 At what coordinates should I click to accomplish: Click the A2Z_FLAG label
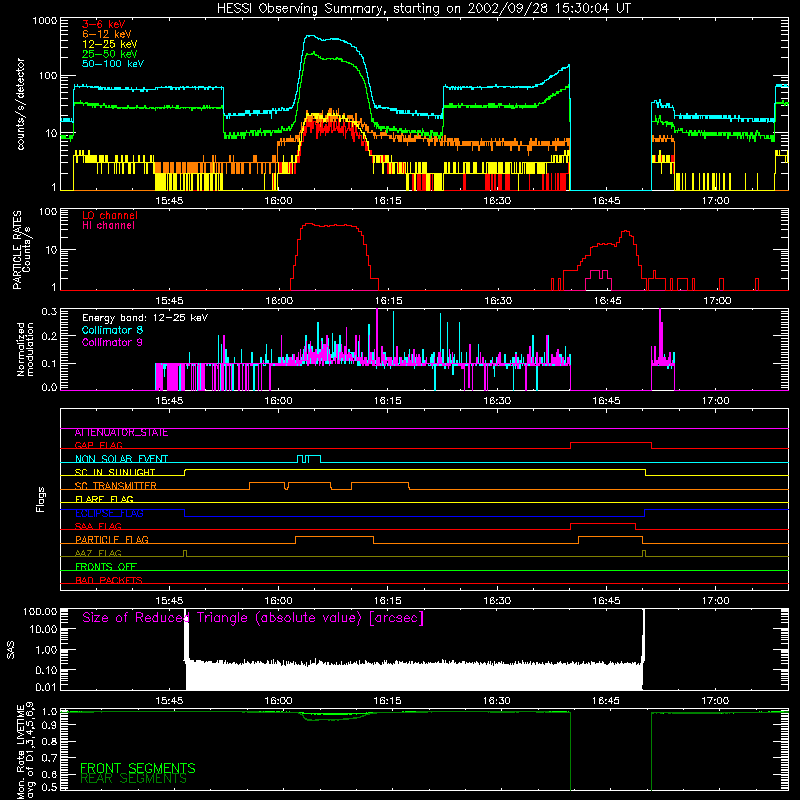(x=98, y=554)
